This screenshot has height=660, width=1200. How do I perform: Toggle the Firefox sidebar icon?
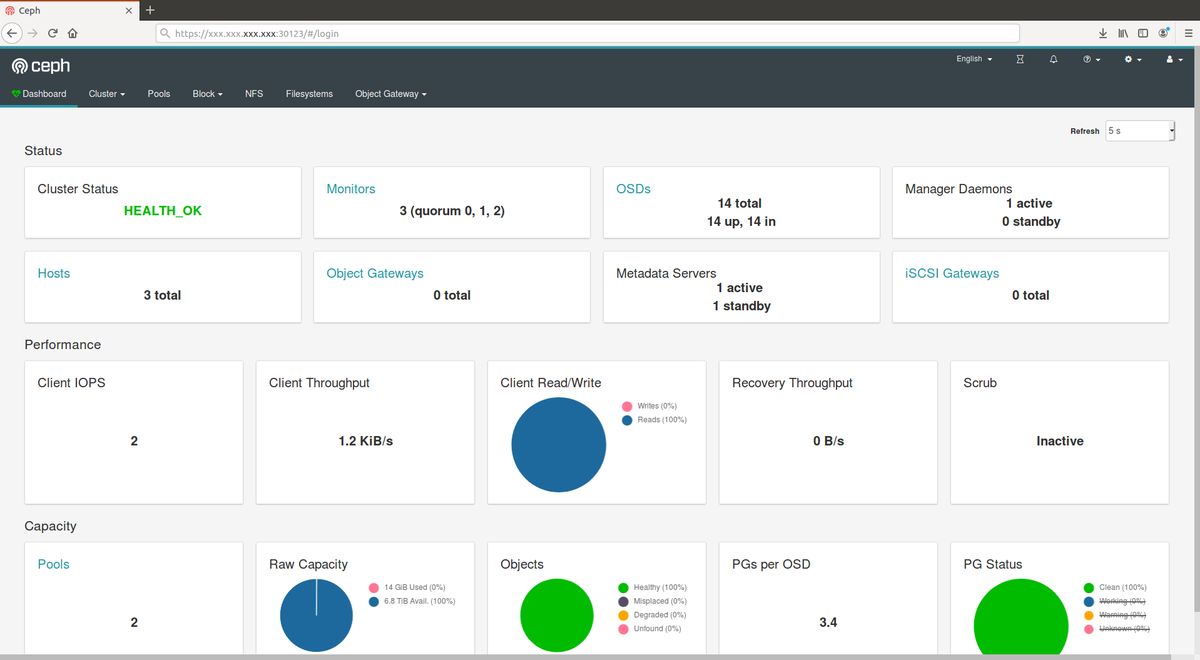tap(1143, 33)
